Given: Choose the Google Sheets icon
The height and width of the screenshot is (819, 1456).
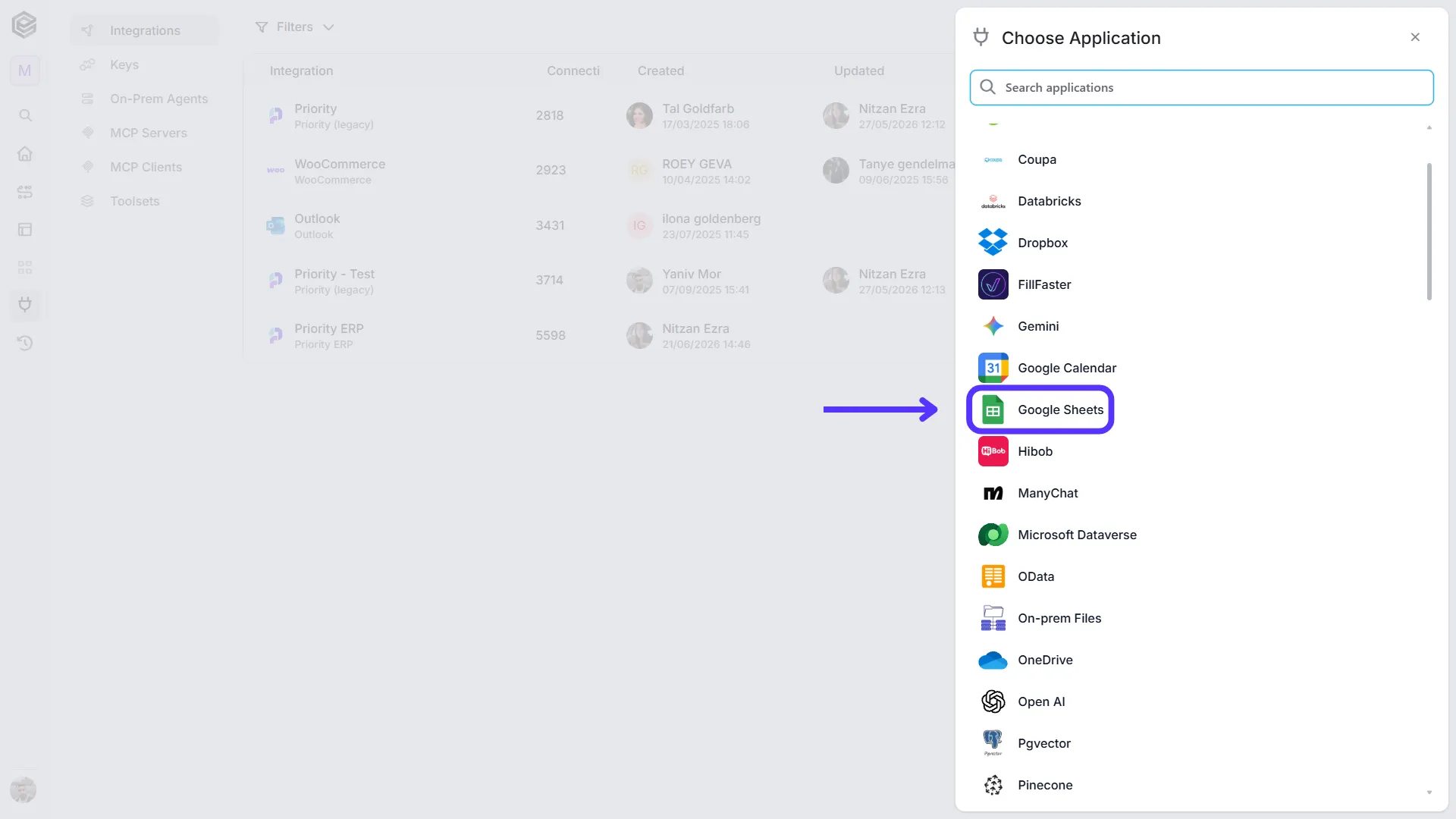Looking at the screenshot, I should pos(993,409).
